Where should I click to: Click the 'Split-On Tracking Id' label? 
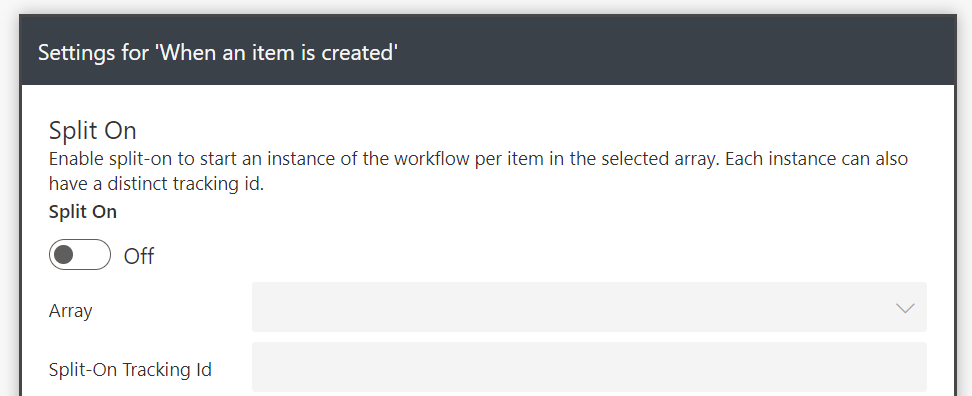(130, 369)
